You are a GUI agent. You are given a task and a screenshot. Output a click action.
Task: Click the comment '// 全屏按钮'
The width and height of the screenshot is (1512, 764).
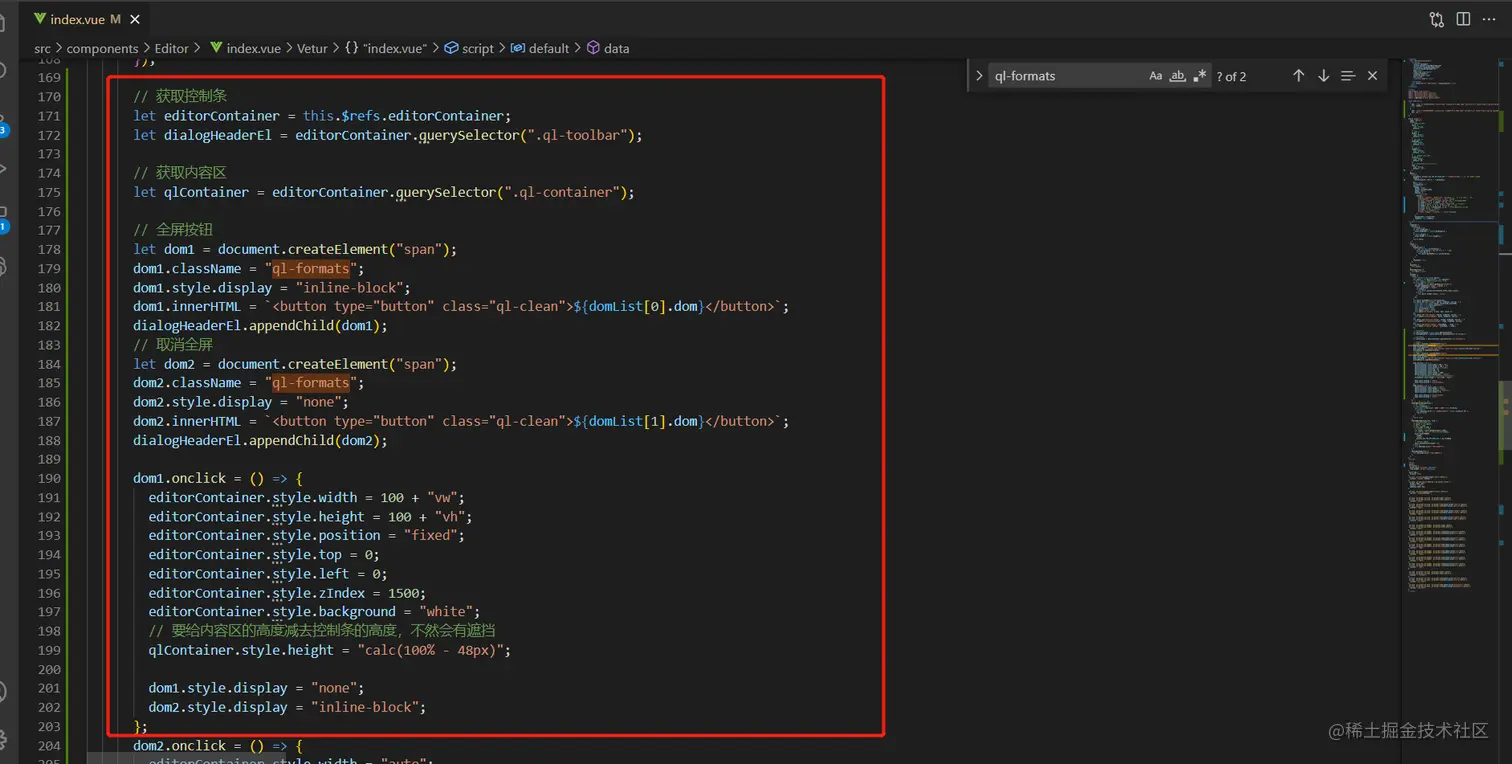click(x=173, y=230)
